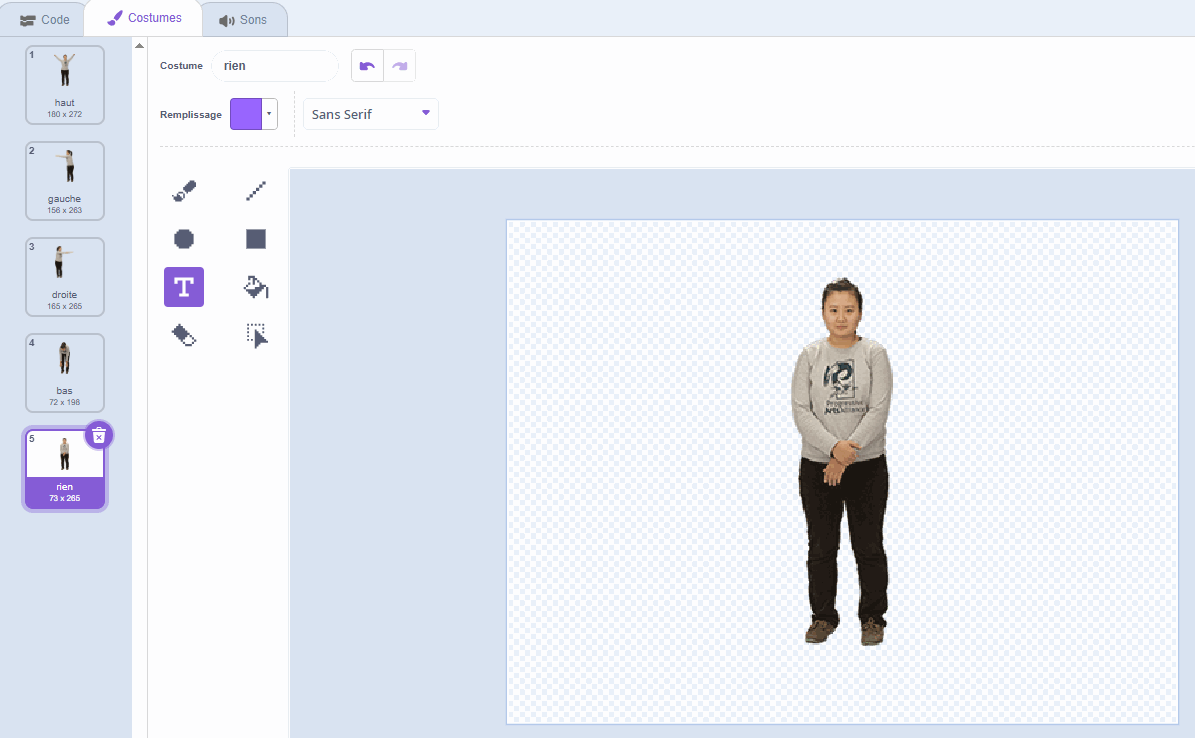The image size is (1195, 738).
Task: Delete the rien costume with trash icon
Action: pos(99,435)
